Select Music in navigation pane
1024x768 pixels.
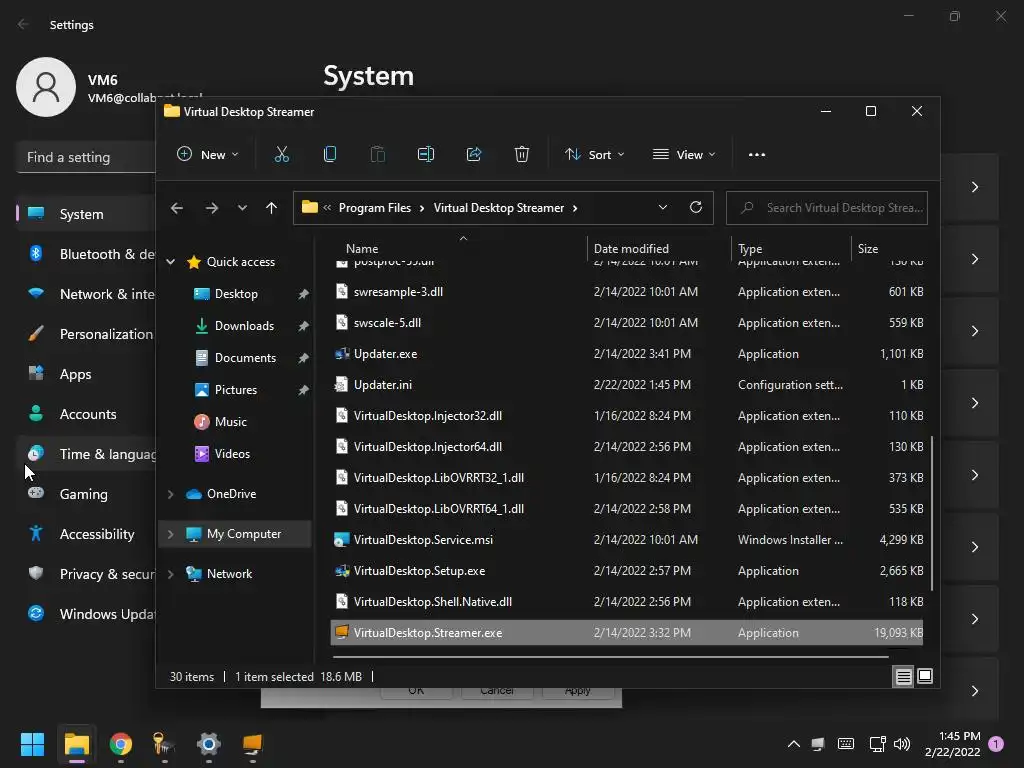click(x=231, y=422)
